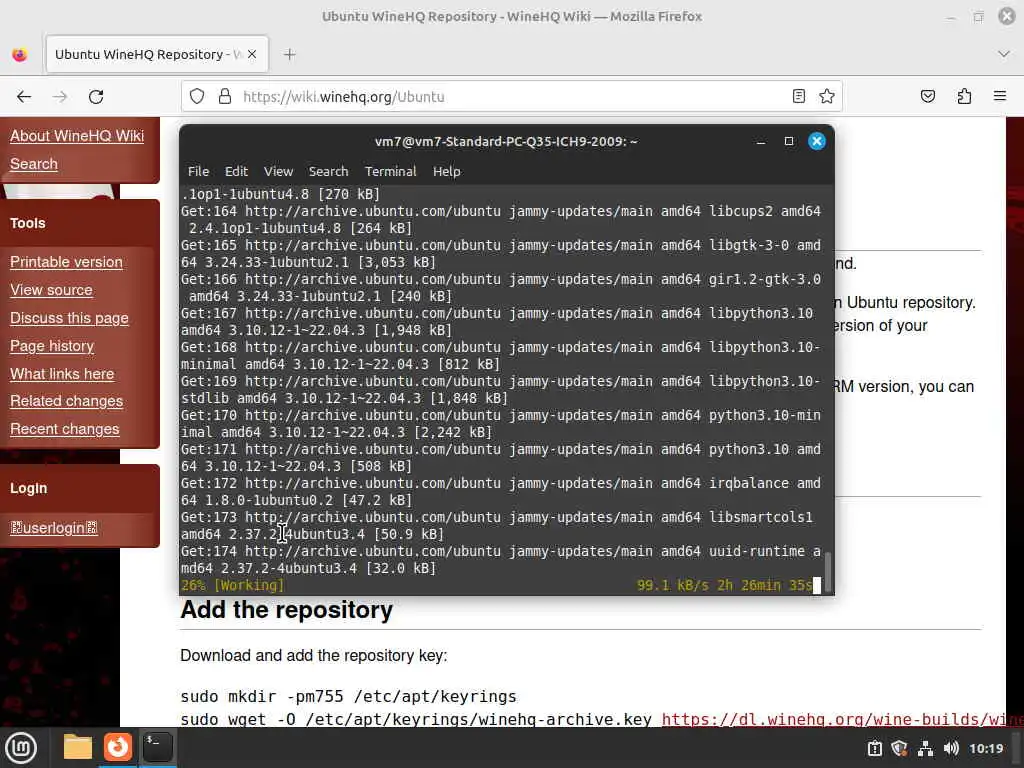Click the Download and add the repository key text
1024x768 pixels.
313,656
